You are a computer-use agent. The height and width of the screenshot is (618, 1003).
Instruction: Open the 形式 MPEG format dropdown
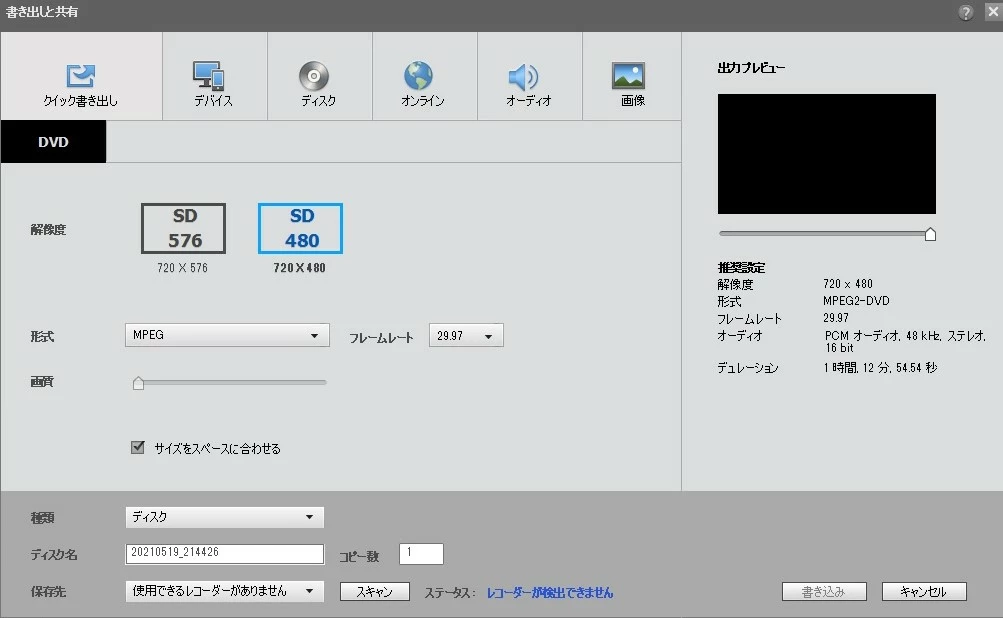tap(227, 335)
